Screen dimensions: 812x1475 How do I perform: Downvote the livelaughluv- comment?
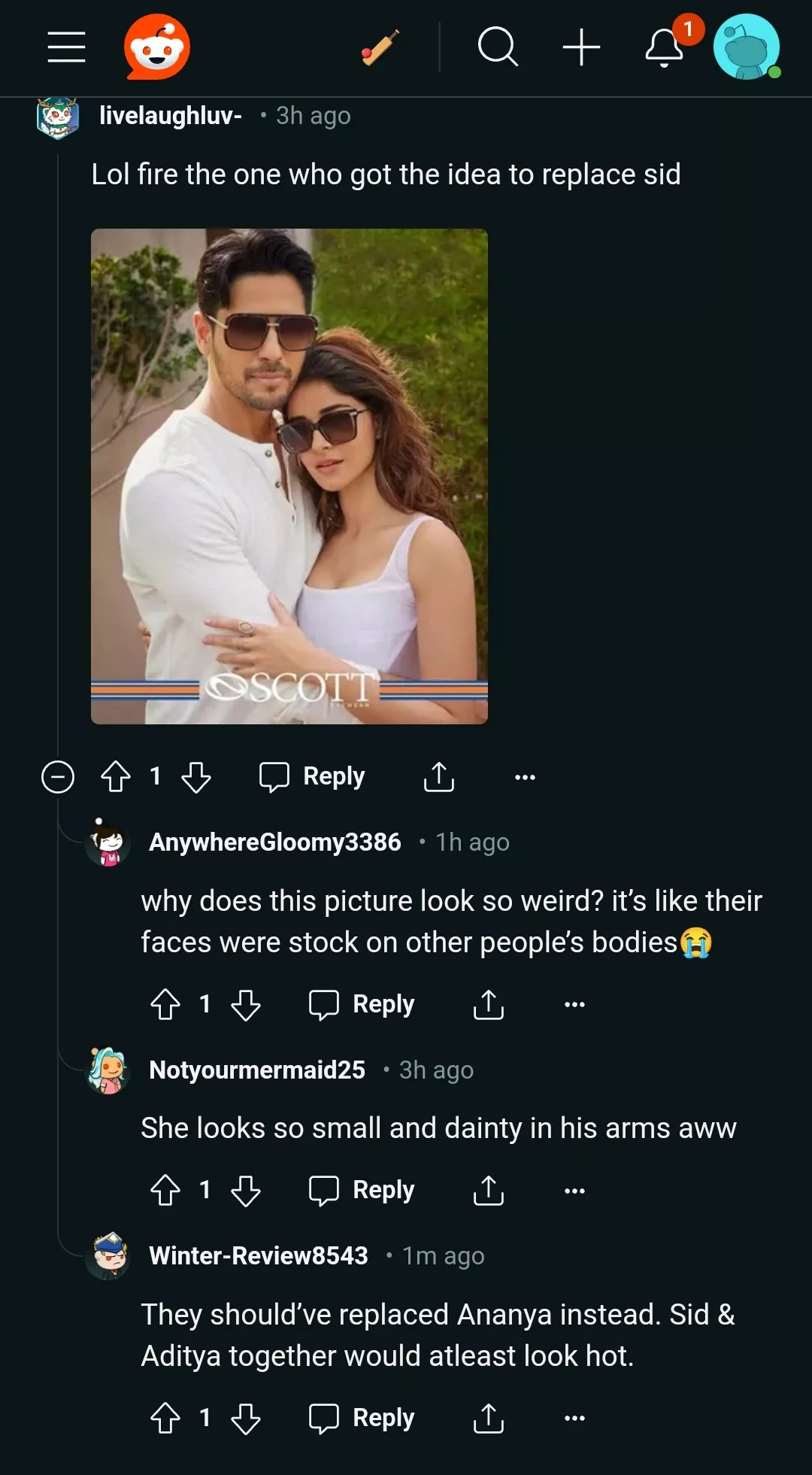point(196,777)
